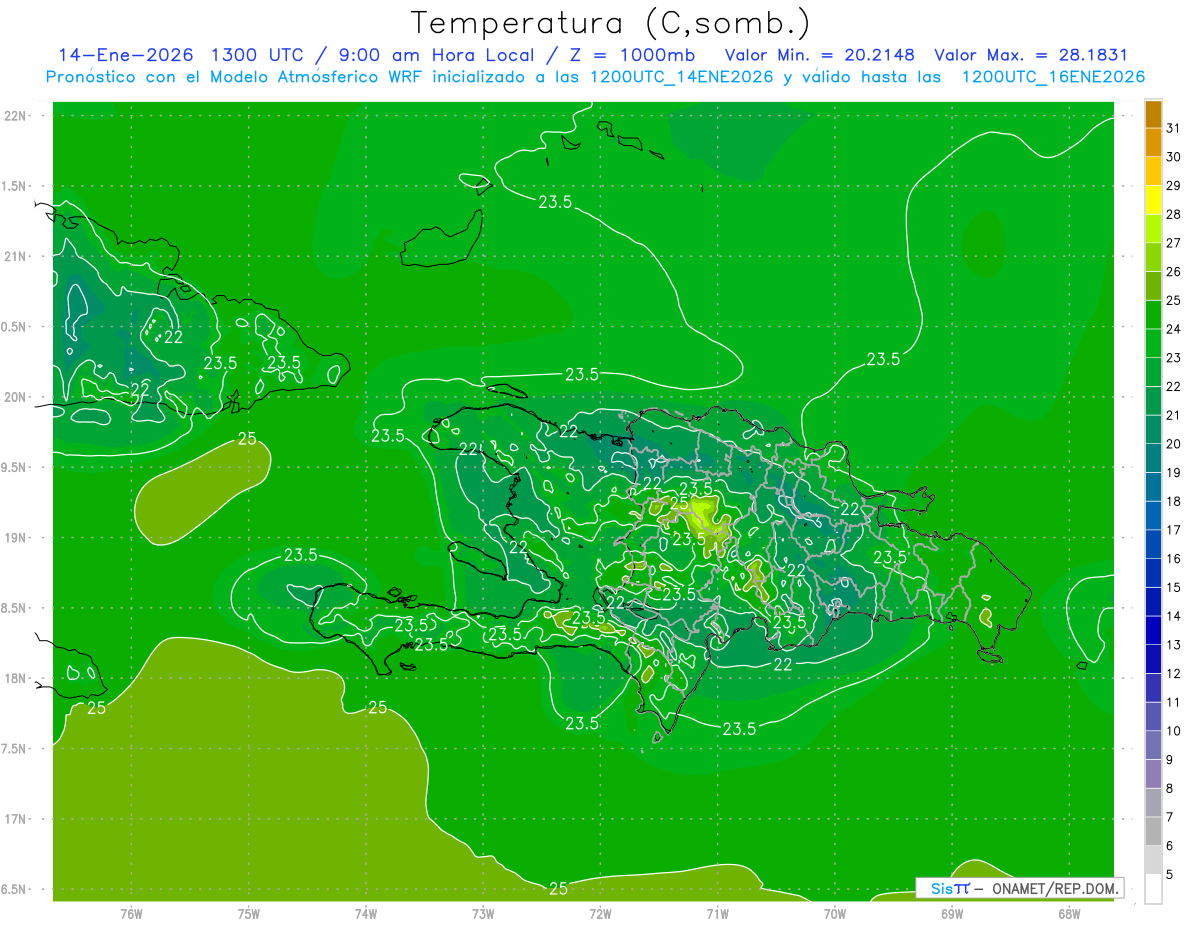Click the '25' contour label on the bottom map edge
This screenshot has height=927, width=1200.
(559, 888)
